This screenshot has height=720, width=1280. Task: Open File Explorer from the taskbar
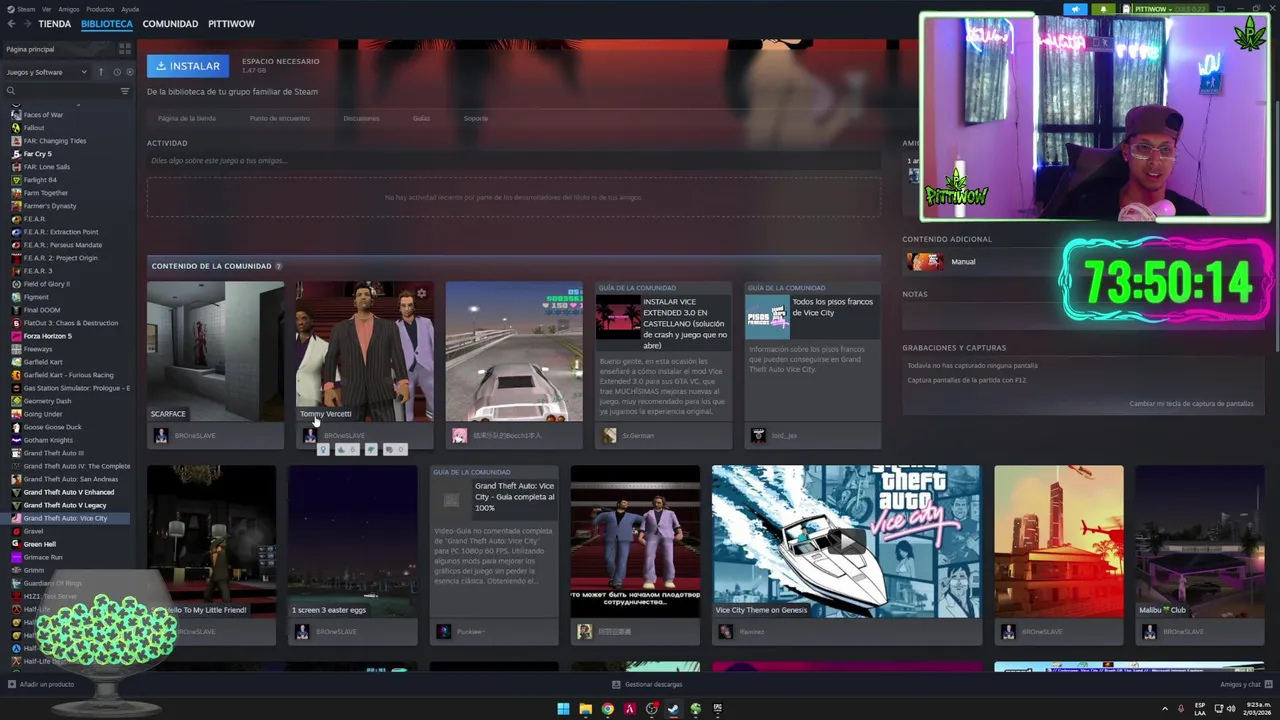click(x=585, y=709)
